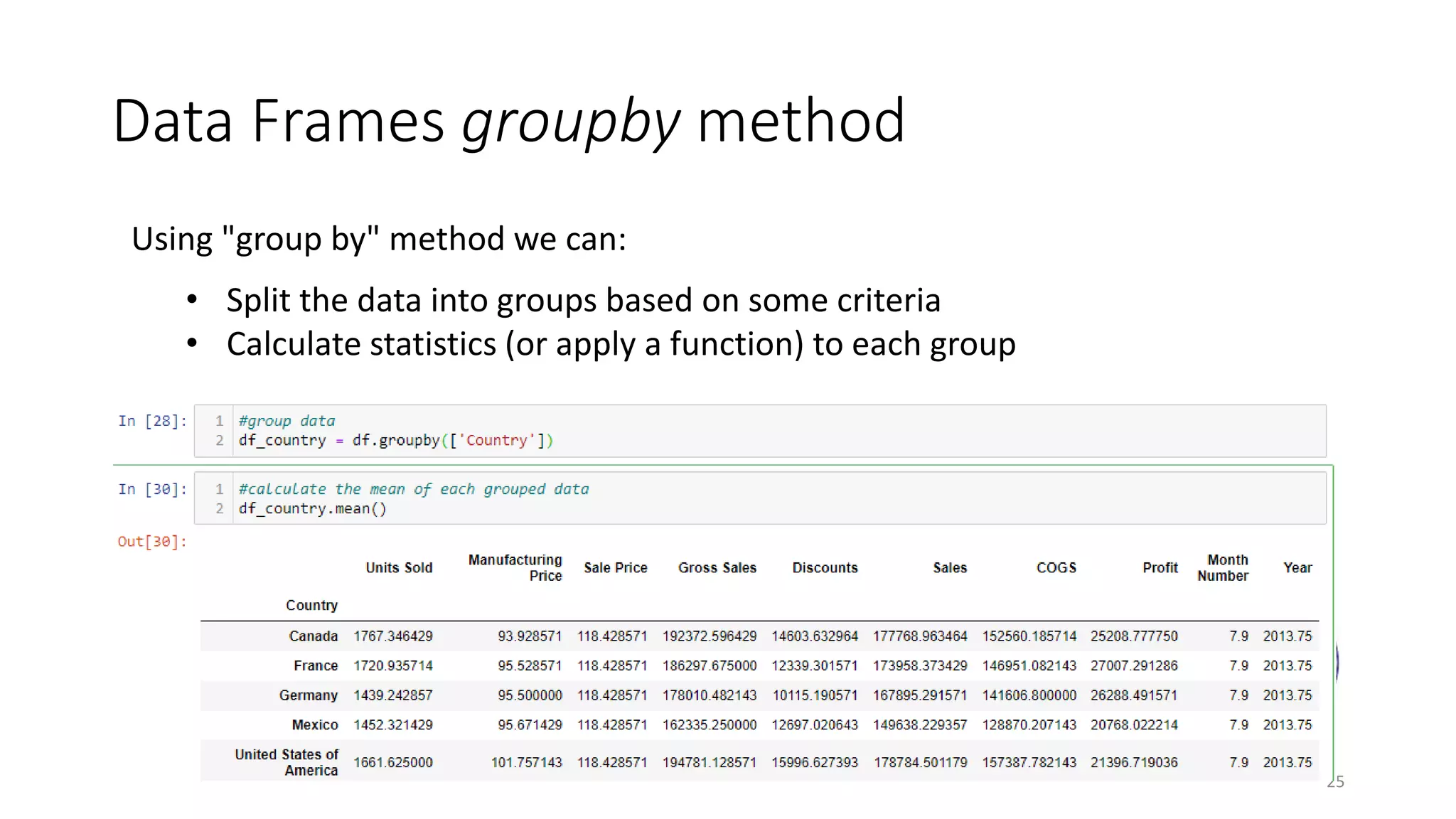Image resolution: width=1456 pixels, height=819 pixels.
Task: Click USA's Units Sold value 1661.625000
Action: 393,763
